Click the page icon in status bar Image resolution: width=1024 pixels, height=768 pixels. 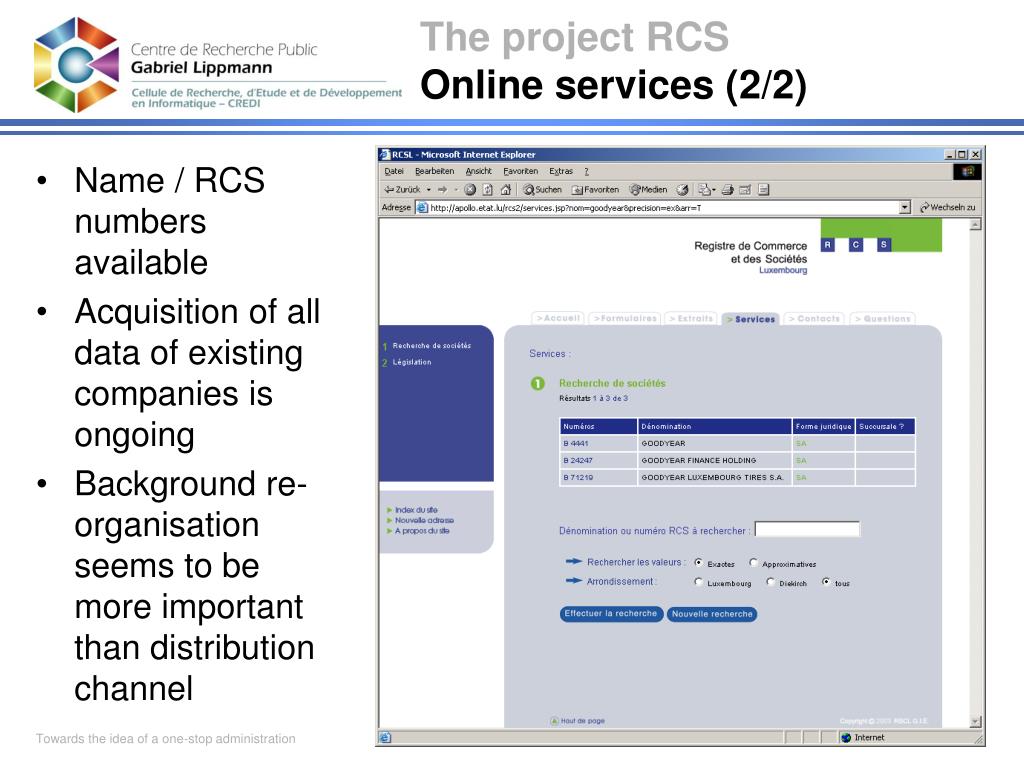coord(385,738)
